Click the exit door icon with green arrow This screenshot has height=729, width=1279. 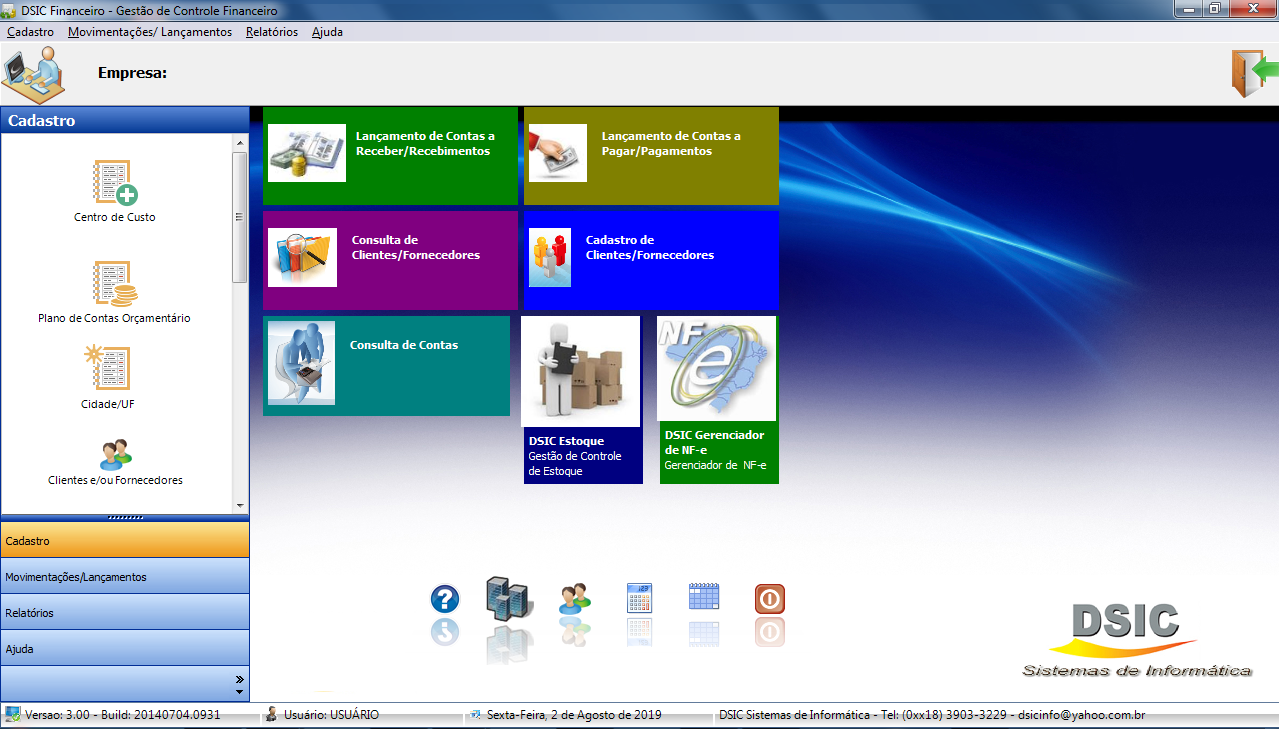click(x=1255, y=73)
